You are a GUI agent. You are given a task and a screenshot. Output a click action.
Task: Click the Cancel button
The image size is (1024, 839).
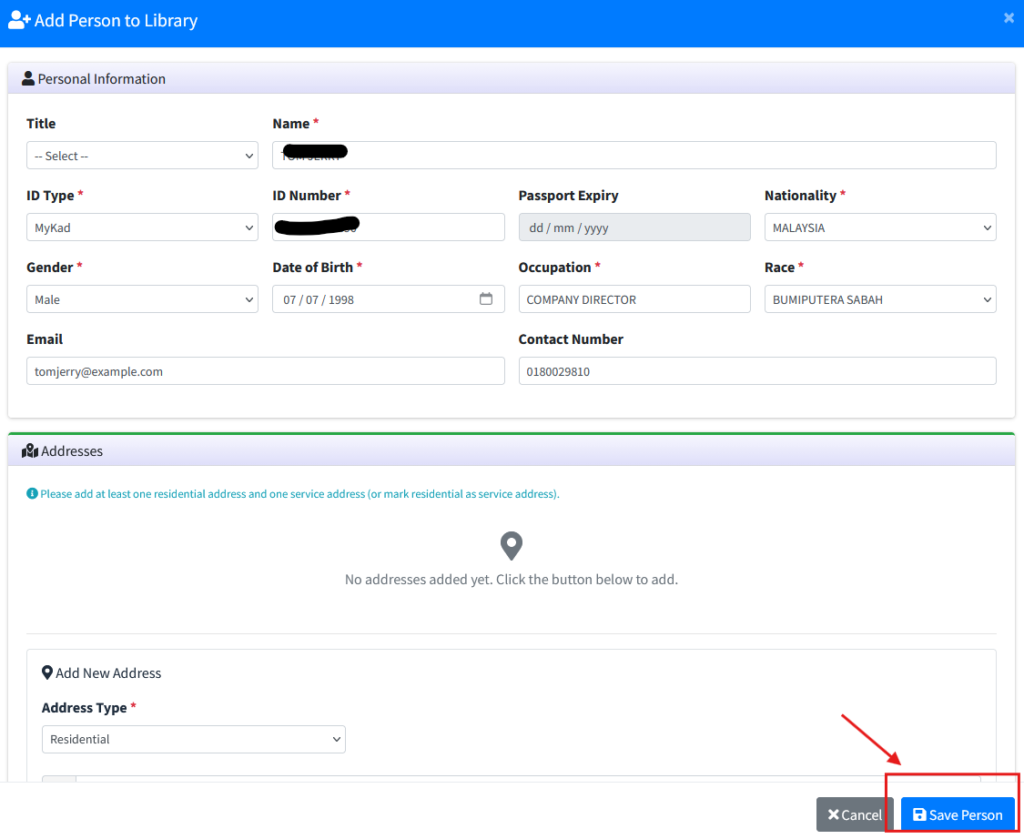point(855,814)
